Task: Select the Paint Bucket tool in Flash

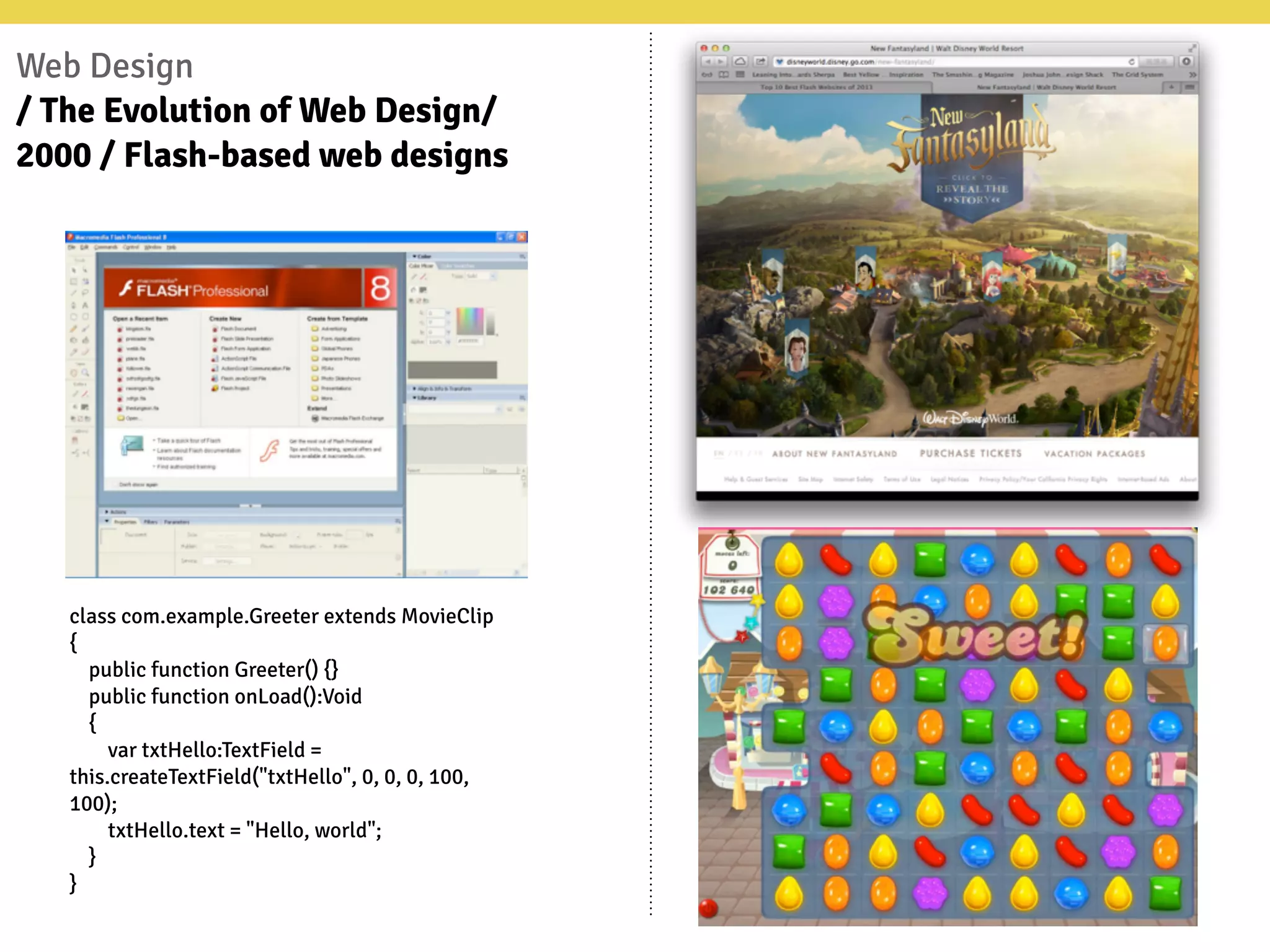Action: 85,340
